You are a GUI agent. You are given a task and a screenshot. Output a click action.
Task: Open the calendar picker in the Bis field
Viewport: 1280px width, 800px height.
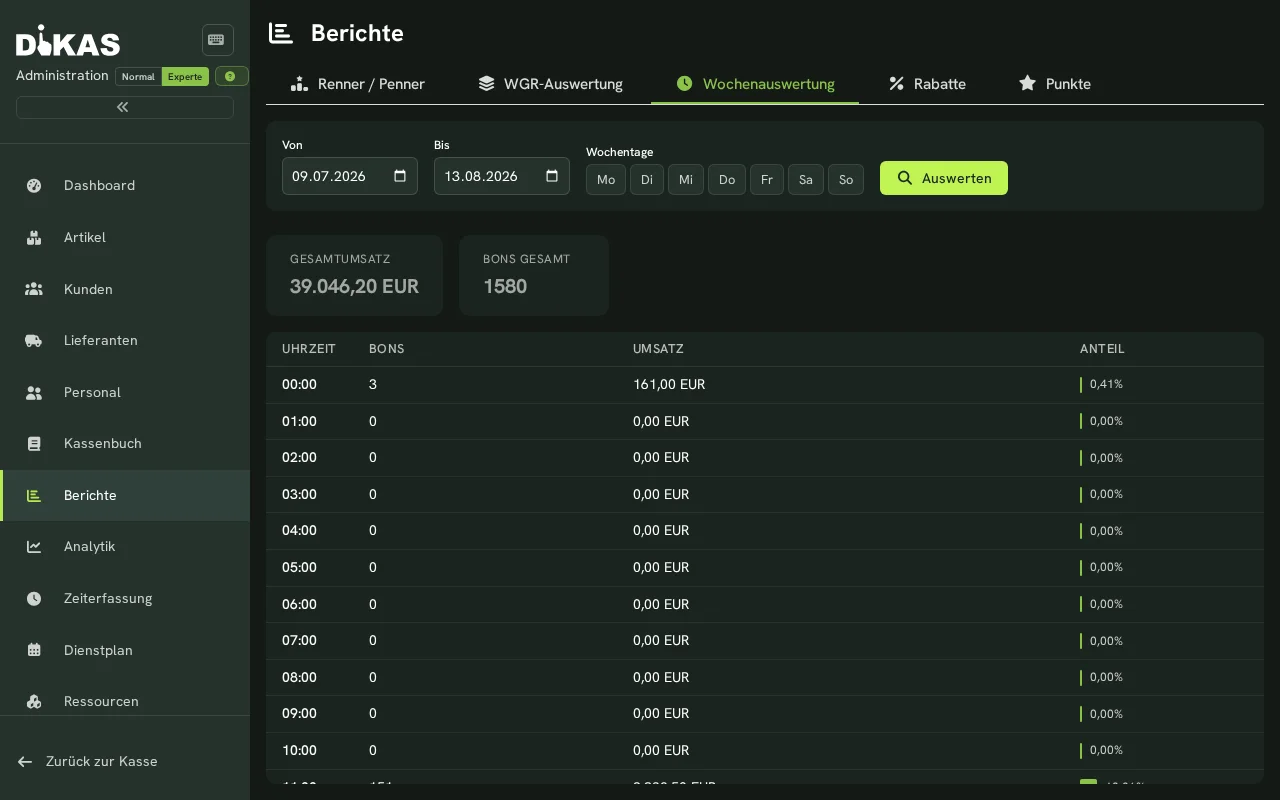(552, 176)
